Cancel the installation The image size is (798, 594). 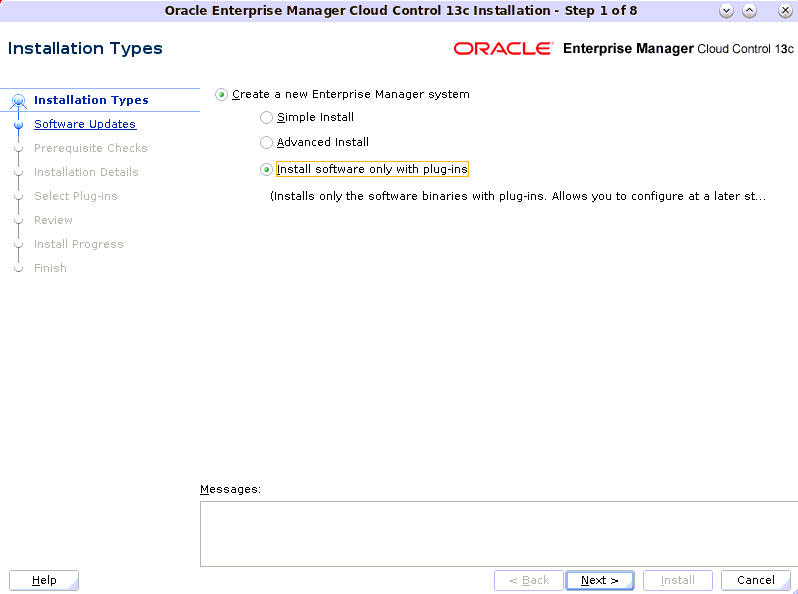tap(756, 580)
